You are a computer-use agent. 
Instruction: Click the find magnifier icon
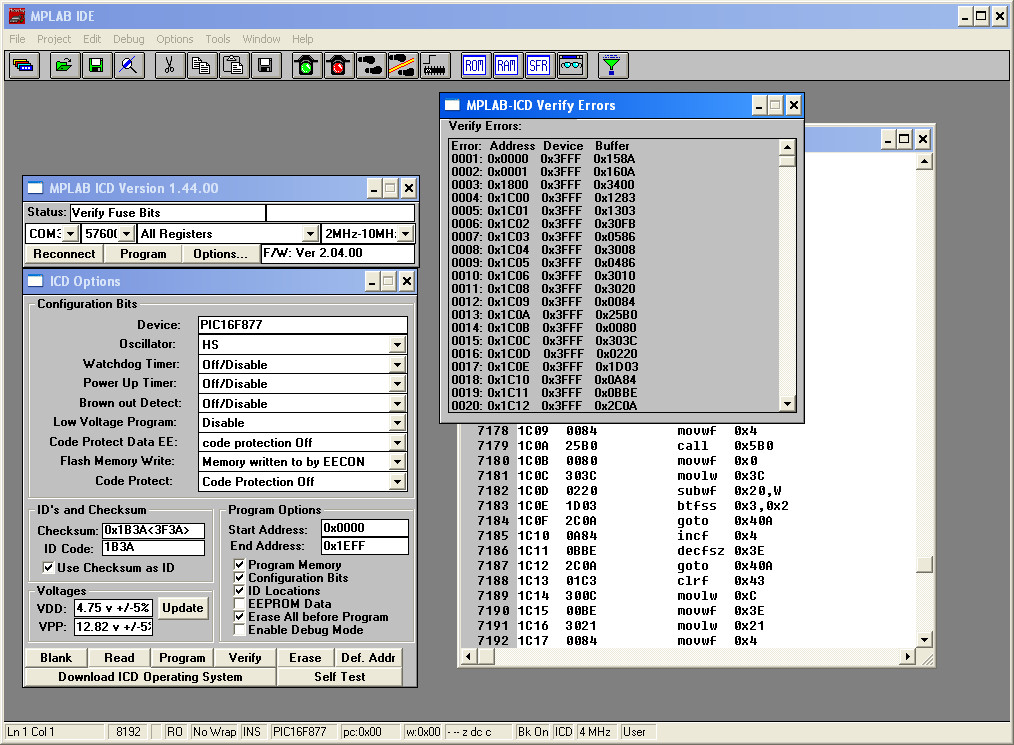(128, 65)
